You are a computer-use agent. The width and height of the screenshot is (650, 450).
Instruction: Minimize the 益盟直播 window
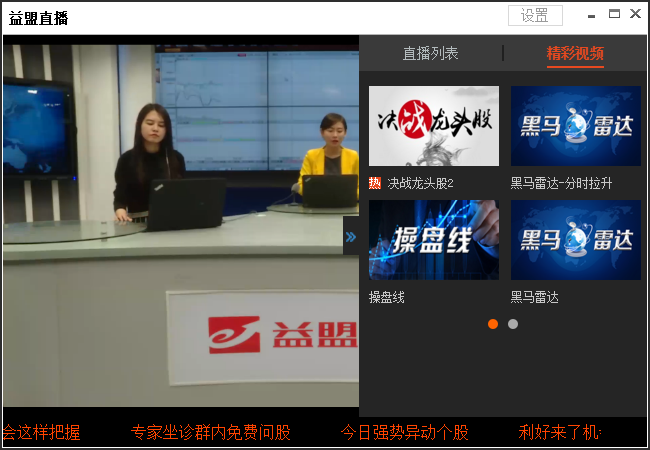point(592,16)
